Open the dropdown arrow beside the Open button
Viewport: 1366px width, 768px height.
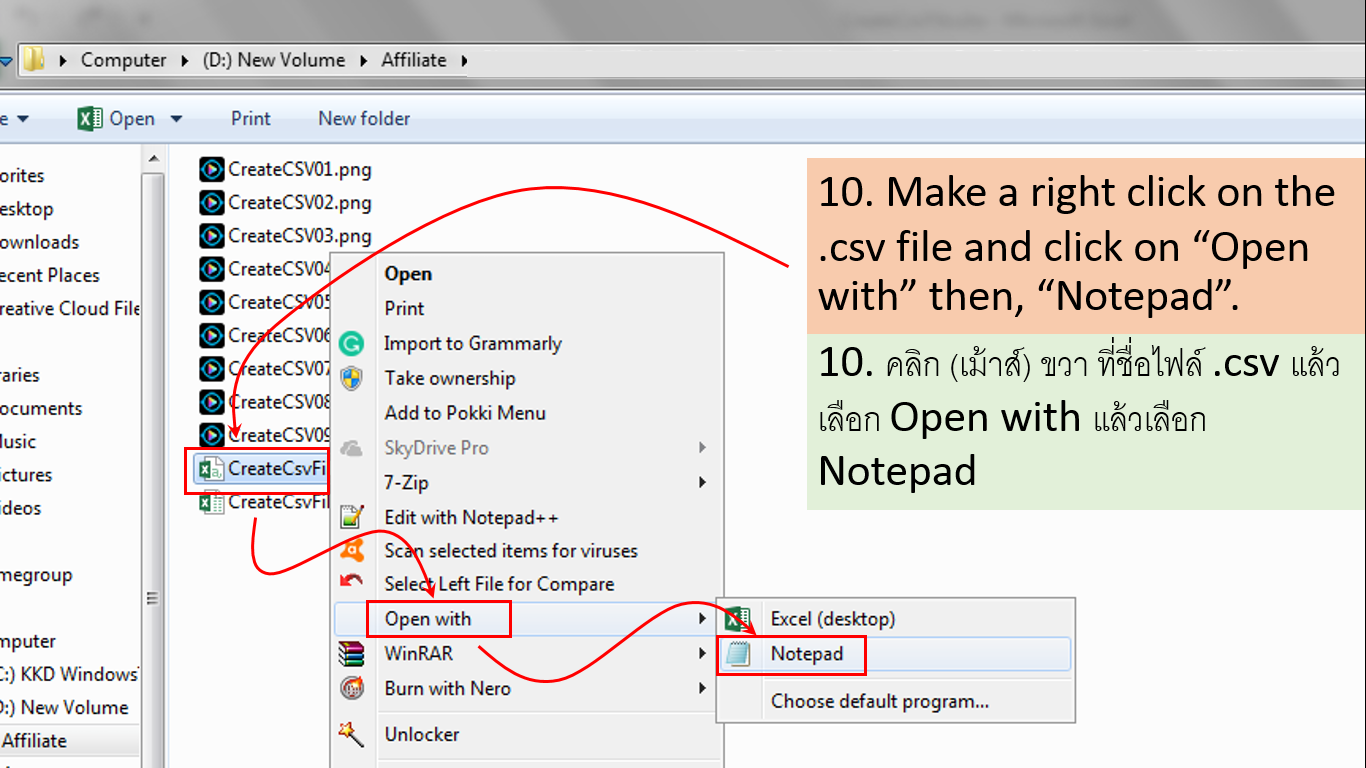[176, 117]
